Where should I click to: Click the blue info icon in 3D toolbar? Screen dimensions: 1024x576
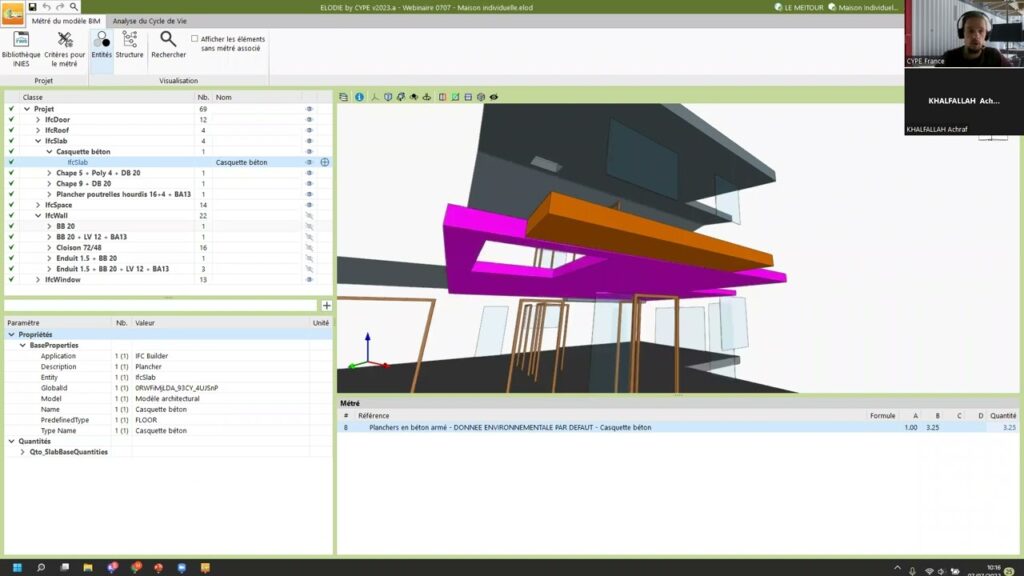tap(359, 97)
